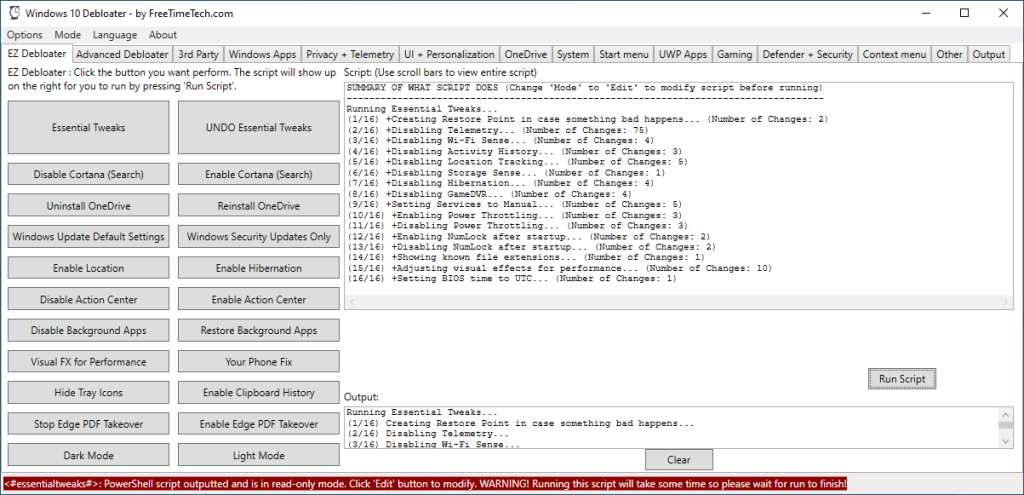Click Output pane scrollbar down arrow

1006,441
